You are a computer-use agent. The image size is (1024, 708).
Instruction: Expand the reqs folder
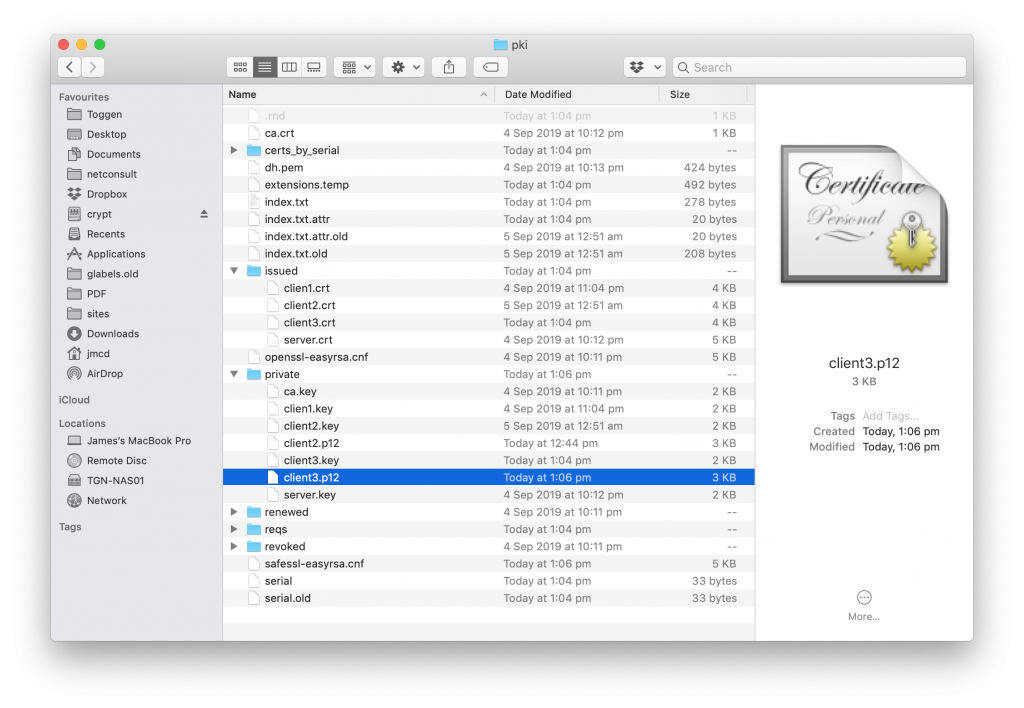234,529
